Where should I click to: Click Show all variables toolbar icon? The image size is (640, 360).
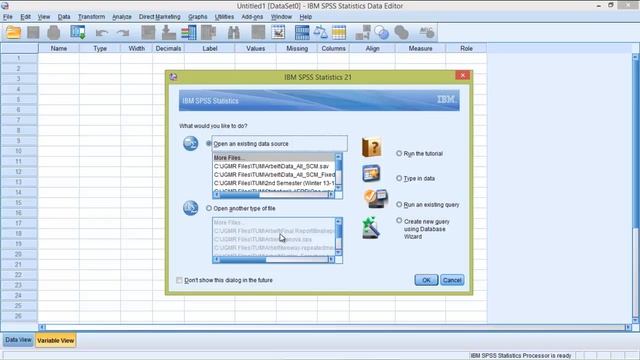[402, 32]
